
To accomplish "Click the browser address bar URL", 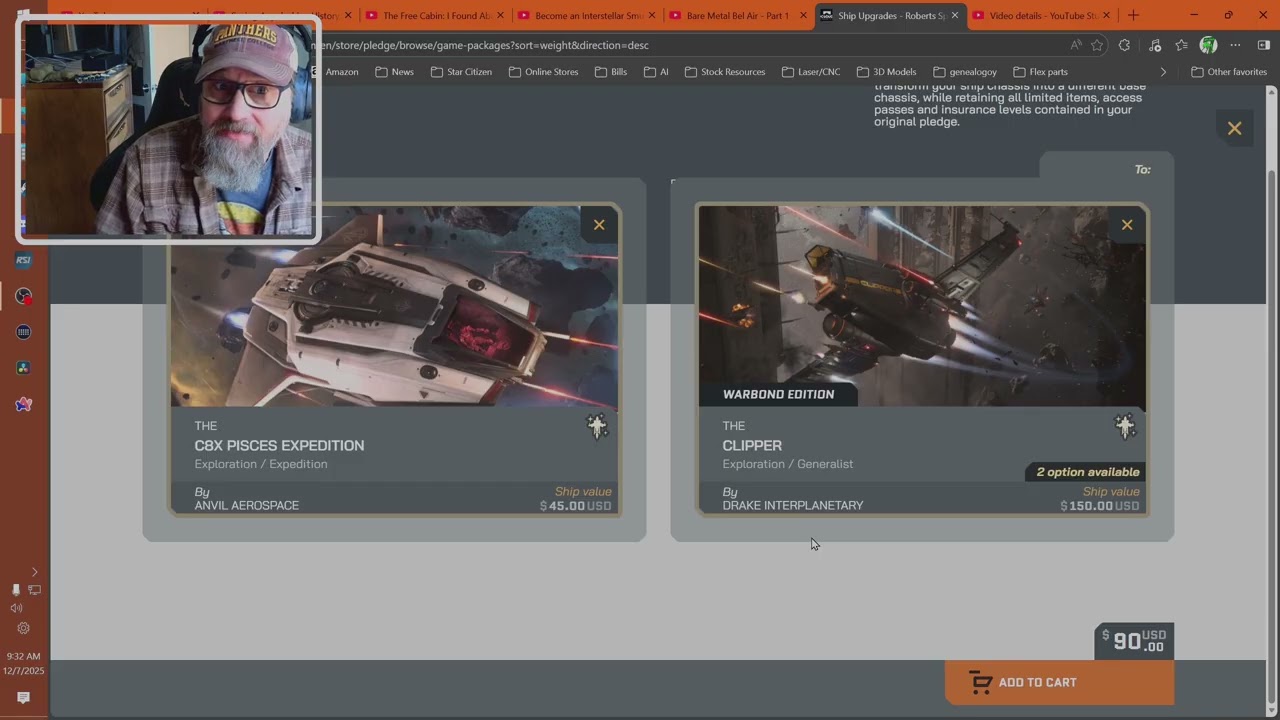I will coord(480,45).
